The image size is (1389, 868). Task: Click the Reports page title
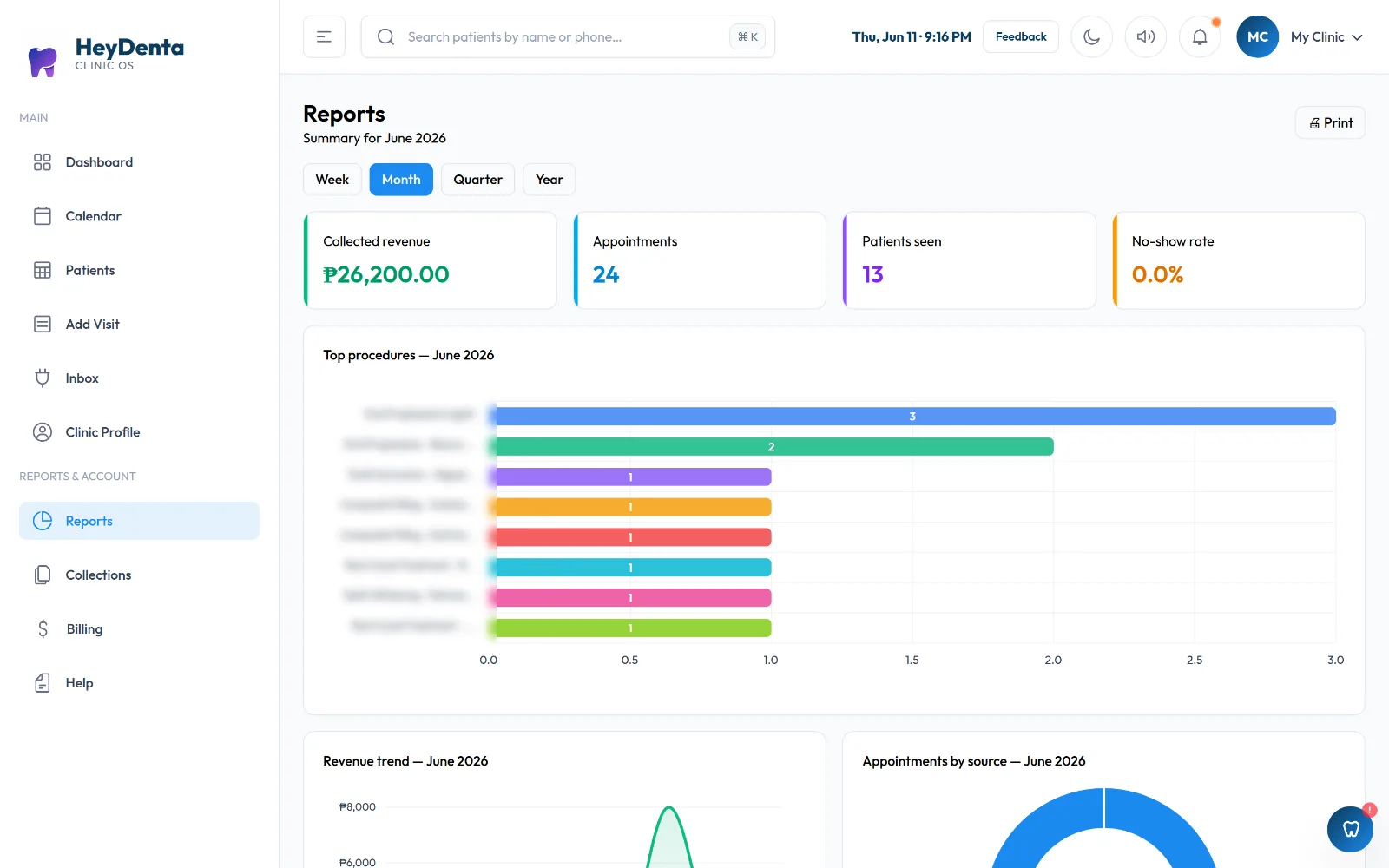pos(344,114)
